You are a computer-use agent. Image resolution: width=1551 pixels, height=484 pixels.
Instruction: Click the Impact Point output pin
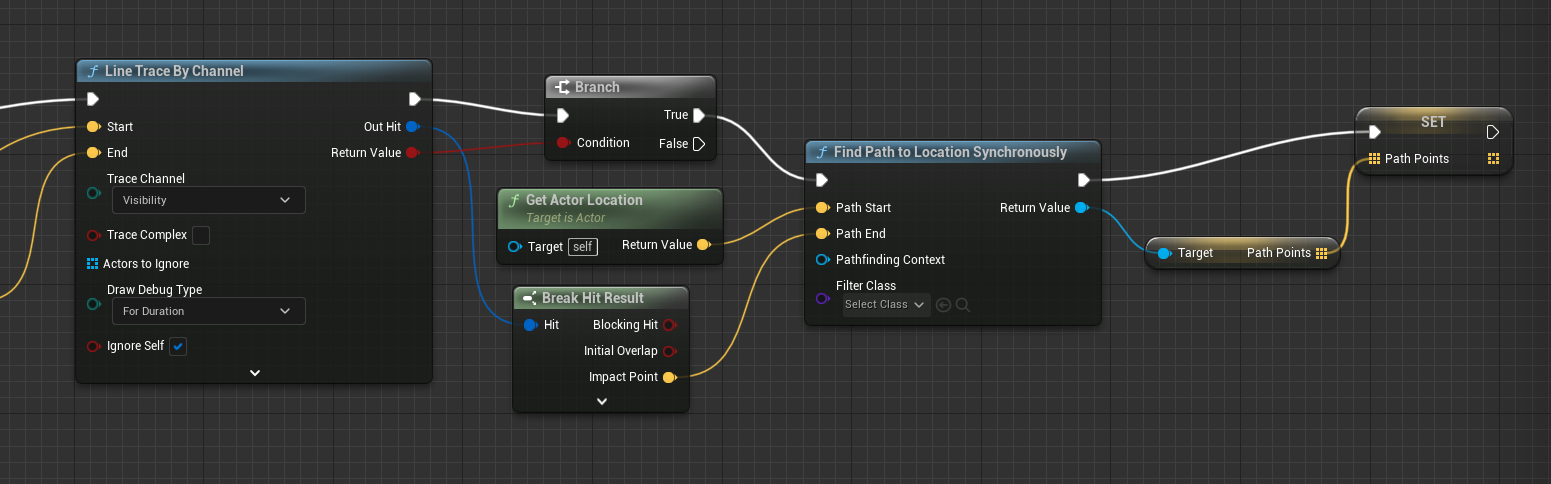click(x=669, y=377)
